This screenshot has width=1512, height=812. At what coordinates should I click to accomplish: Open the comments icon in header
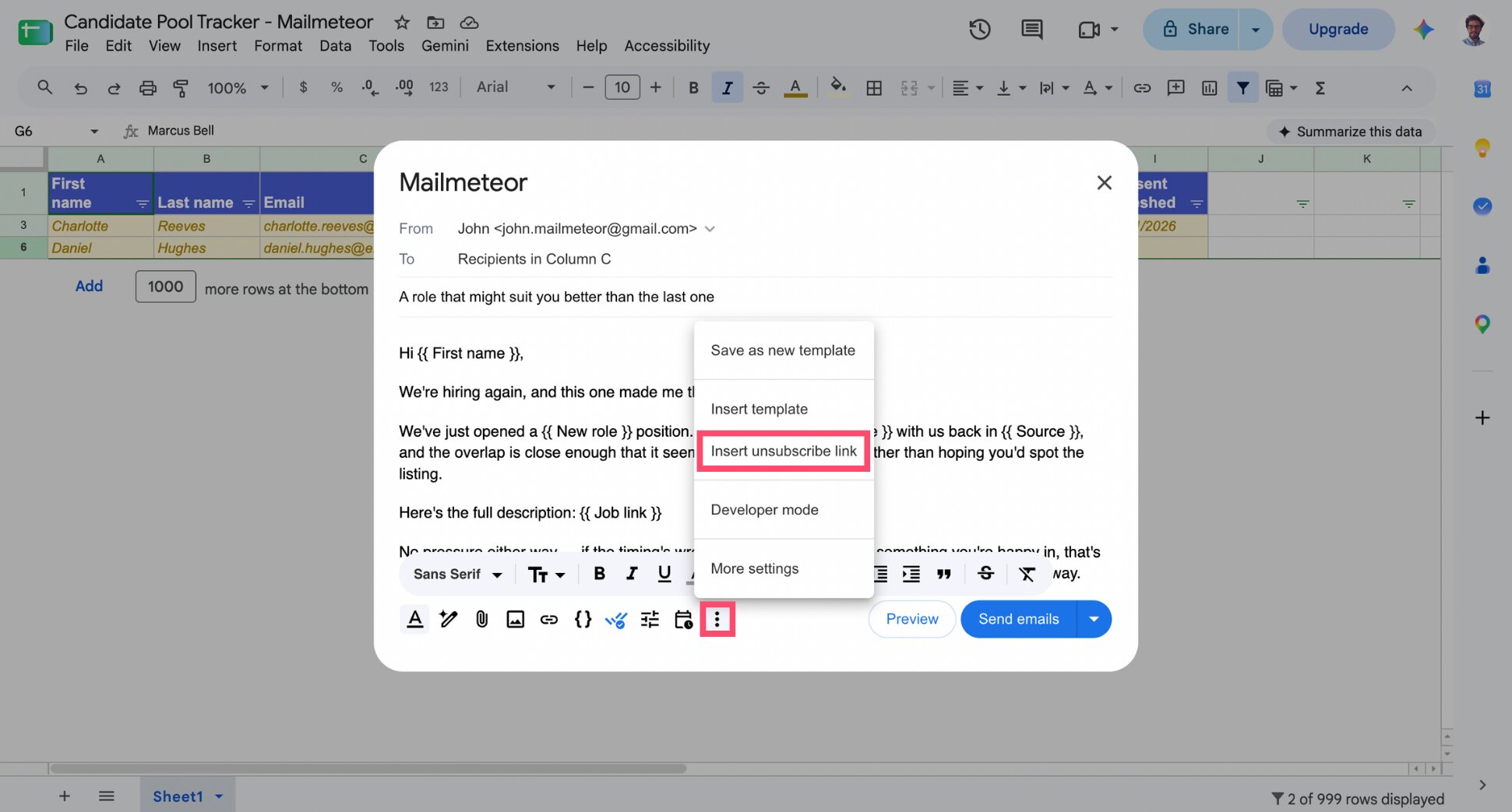coord(1031,30)
